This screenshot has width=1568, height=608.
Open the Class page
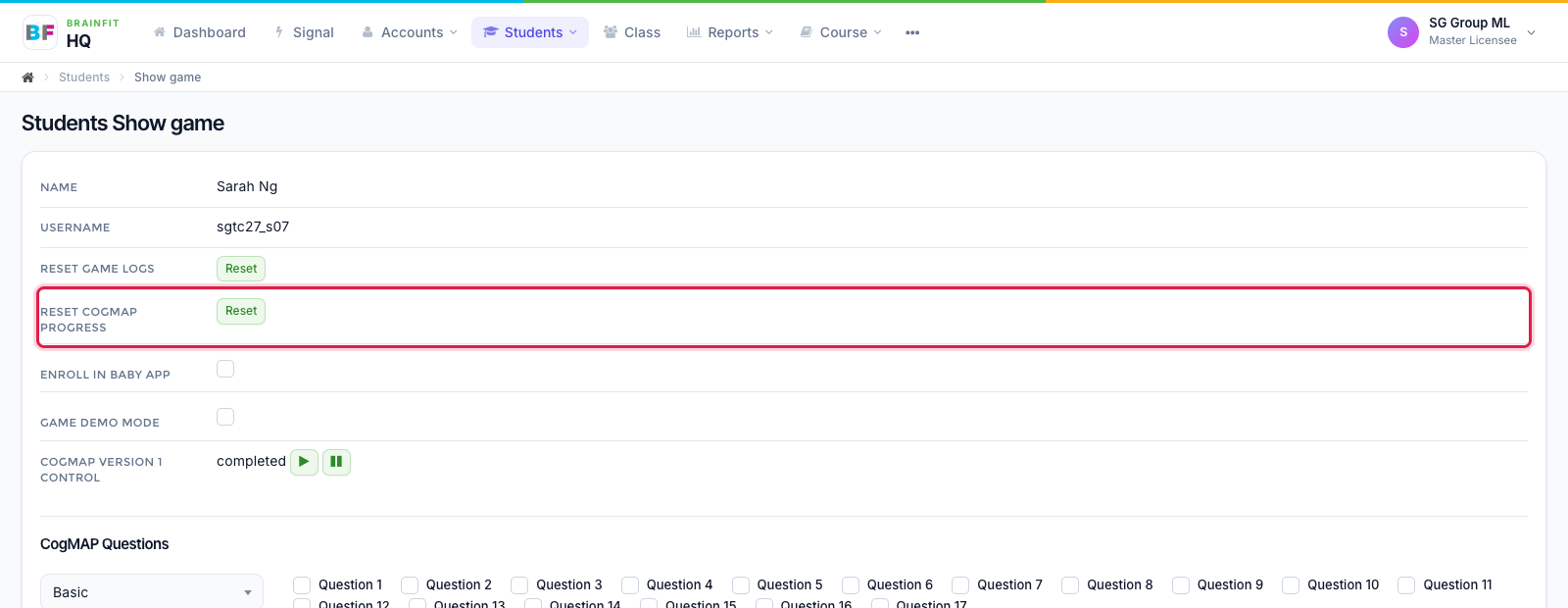pyautogui.click(x=632, y=32)
